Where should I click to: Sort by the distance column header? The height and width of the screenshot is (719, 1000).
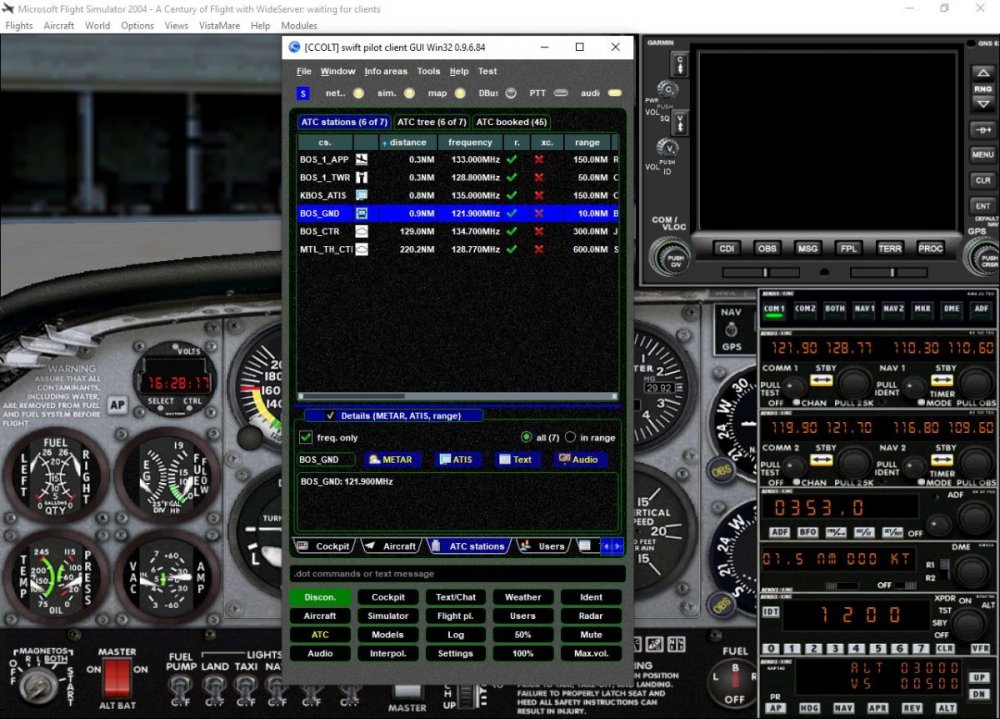click(x=407, y=142)
